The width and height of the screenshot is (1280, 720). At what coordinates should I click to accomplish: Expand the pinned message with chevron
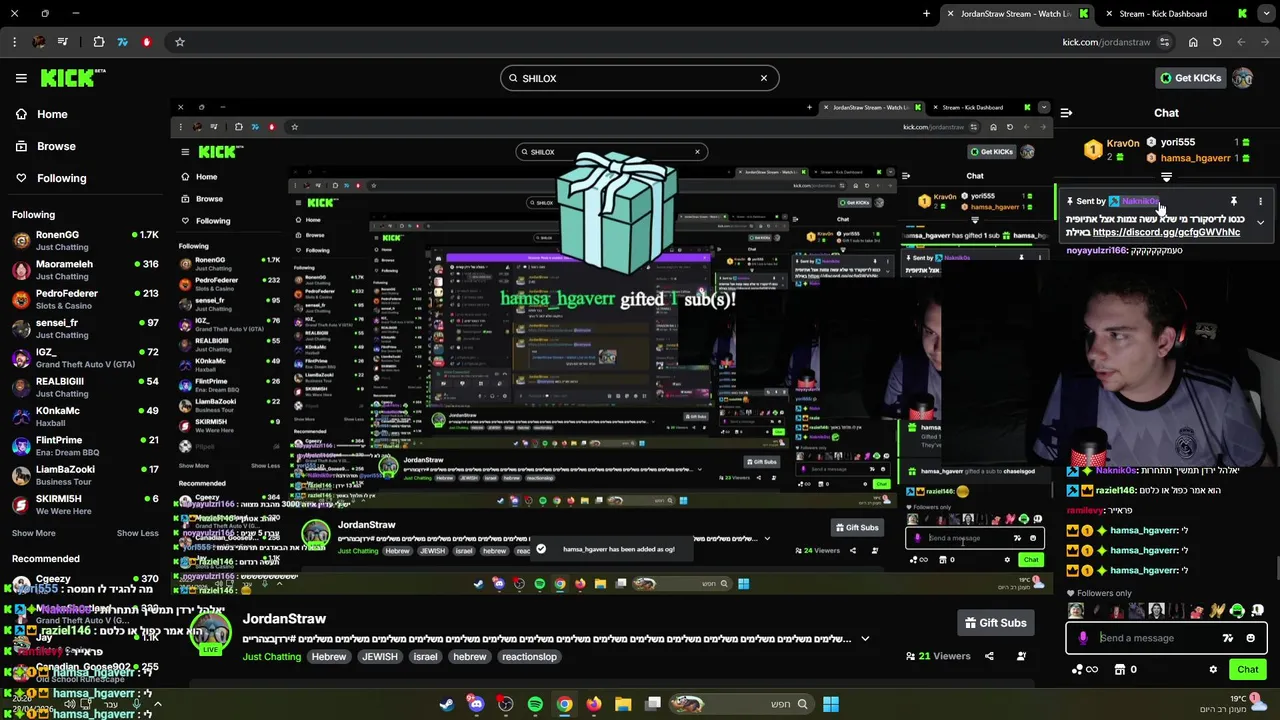click(1260, 223)
